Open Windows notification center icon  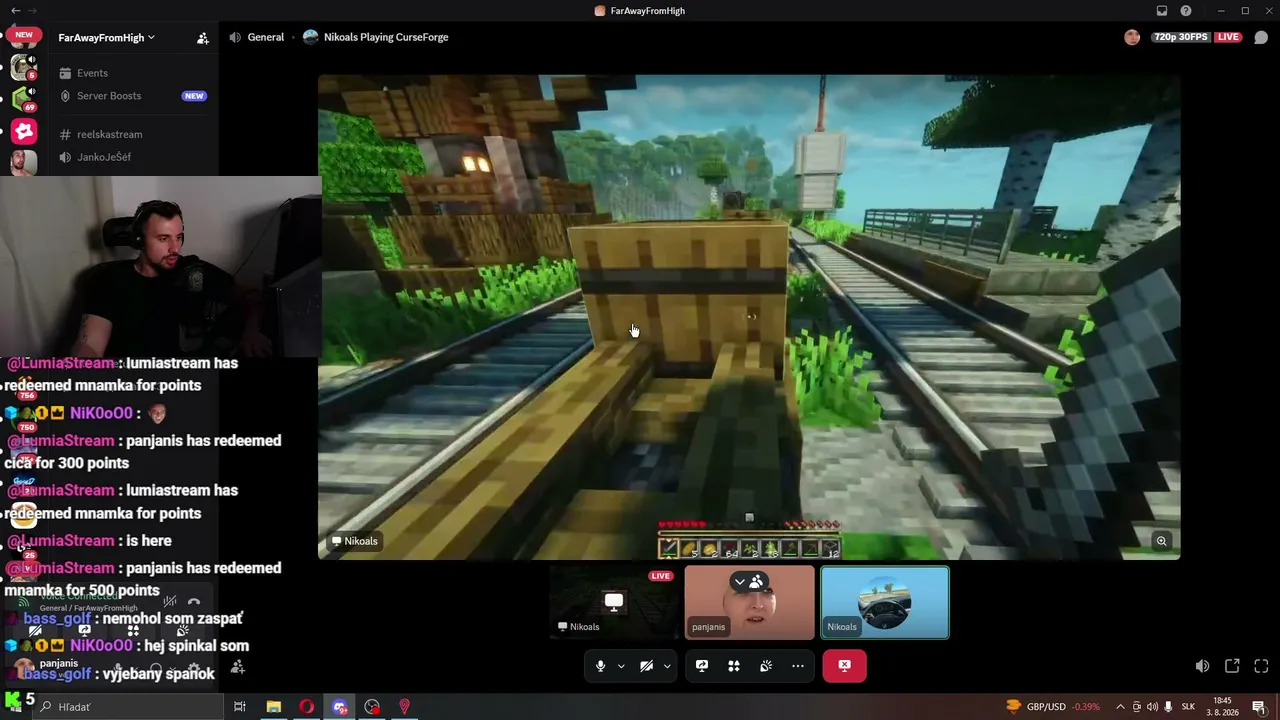pos(1258,707)
